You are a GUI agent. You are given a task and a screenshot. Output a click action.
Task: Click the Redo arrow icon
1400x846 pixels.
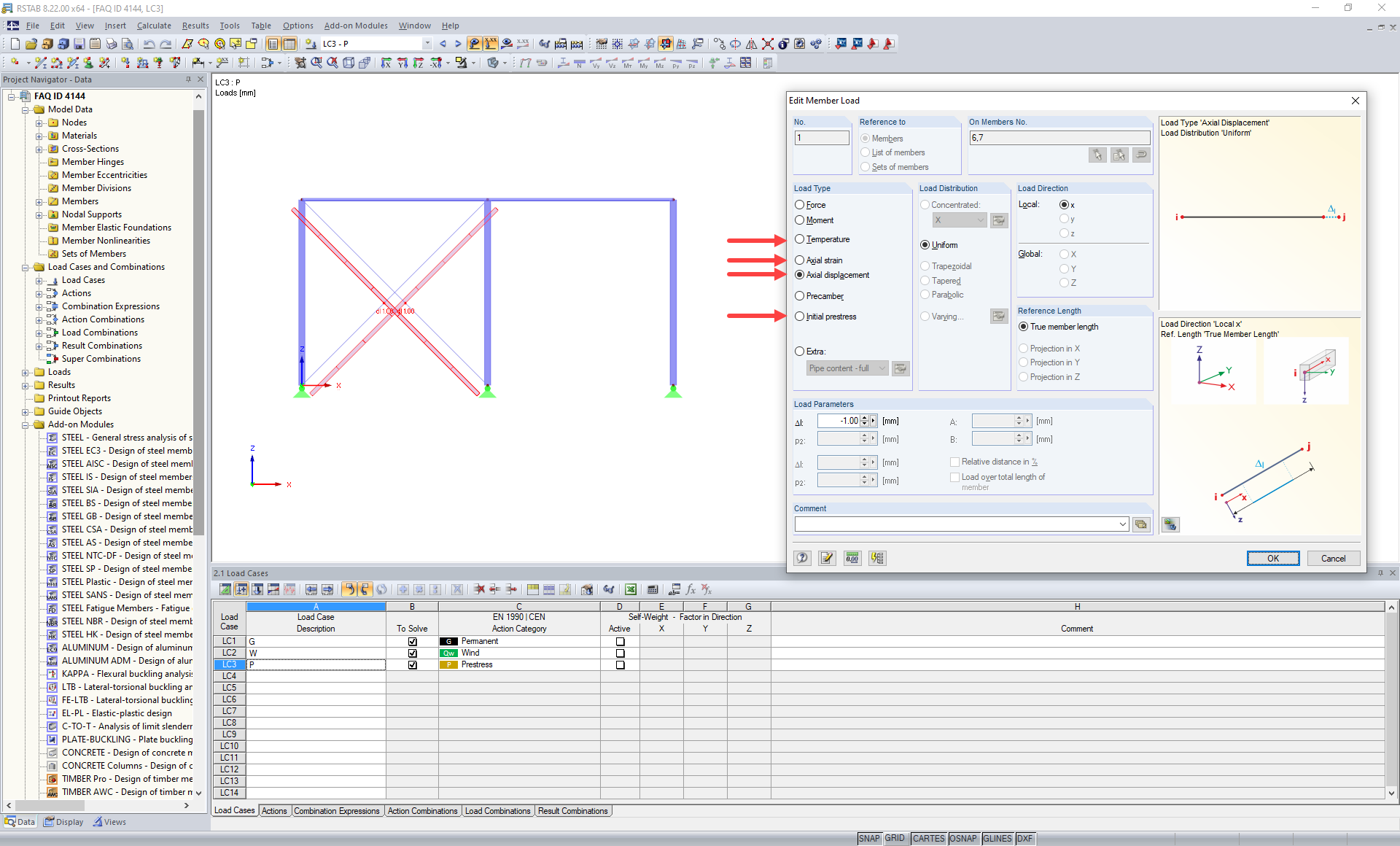coord(166,44)
